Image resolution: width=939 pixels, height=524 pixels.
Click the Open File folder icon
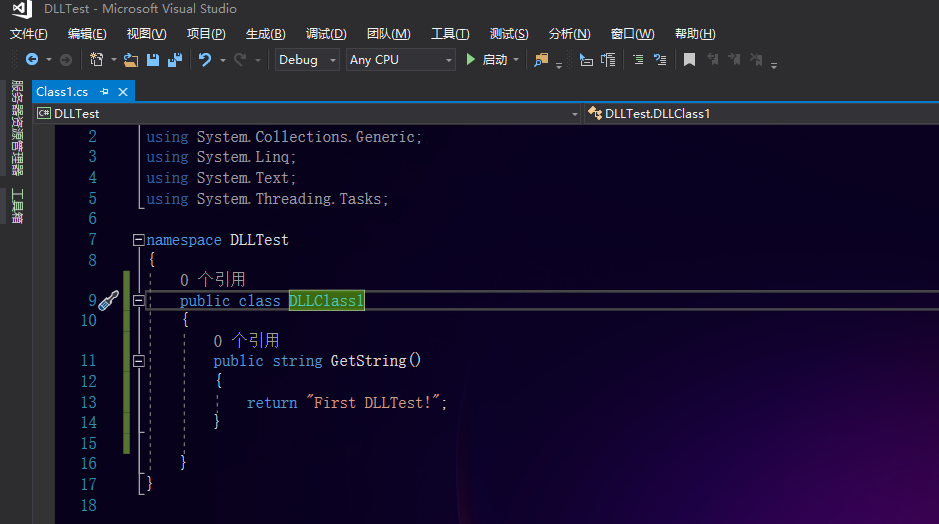(x=131, y=59)
